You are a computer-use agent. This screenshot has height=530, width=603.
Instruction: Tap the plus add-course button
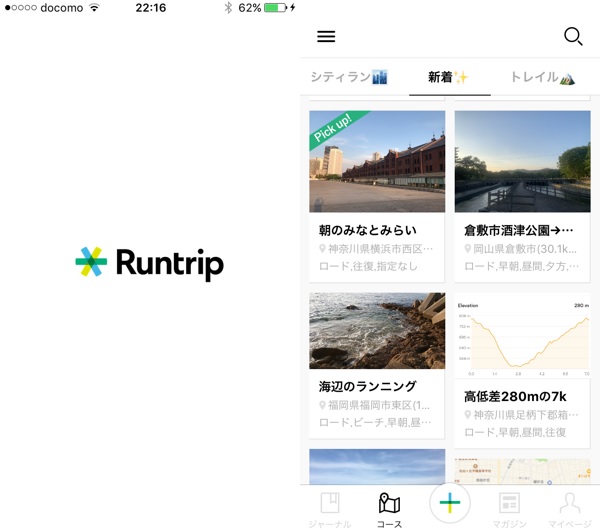450,503
